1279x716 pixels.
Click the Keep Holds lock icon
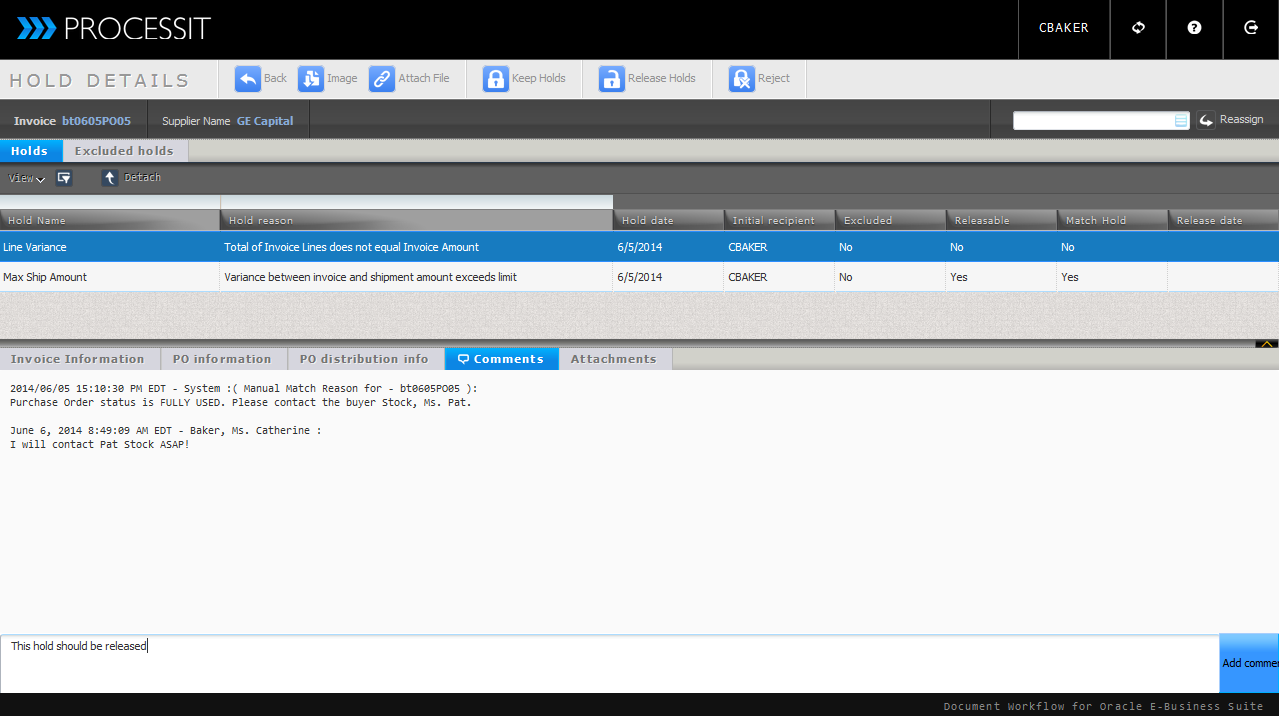pyautogui.click(x=496, y=79)
